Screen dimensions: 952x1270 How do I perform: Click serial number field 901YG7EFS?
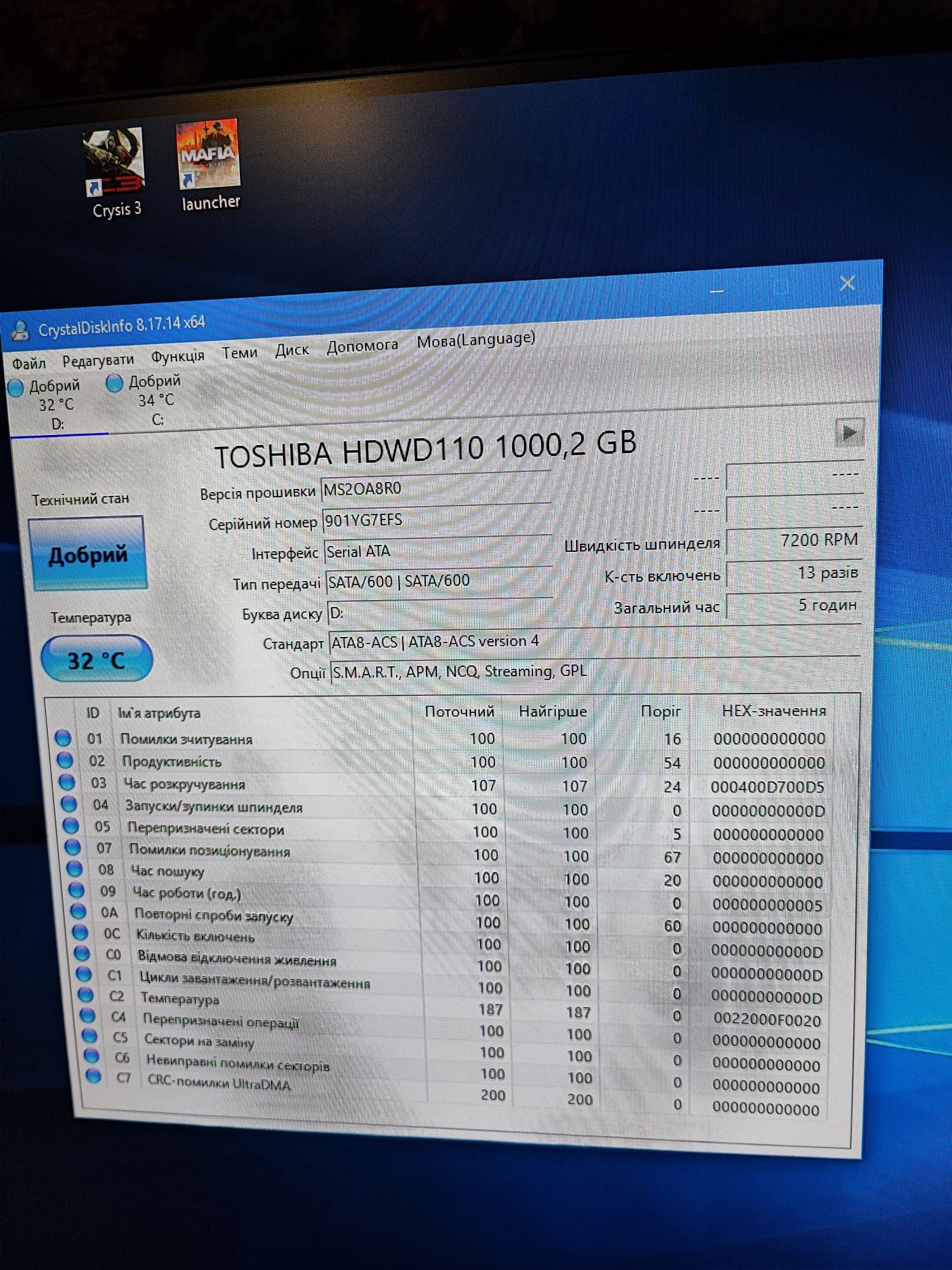(437, 519)
